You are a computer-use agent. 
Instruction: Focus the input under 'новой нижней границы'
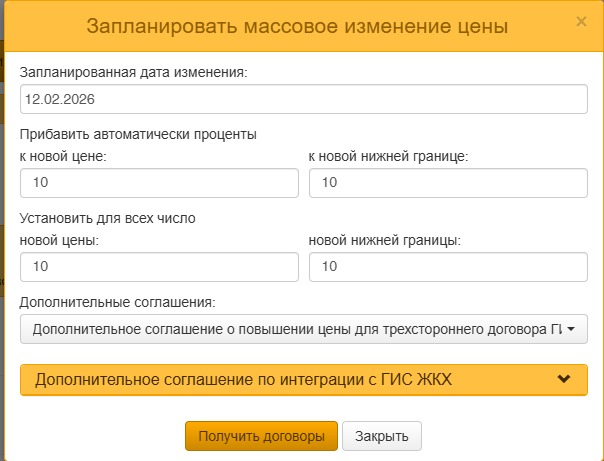pyautogui.click(x=449, y=267)
